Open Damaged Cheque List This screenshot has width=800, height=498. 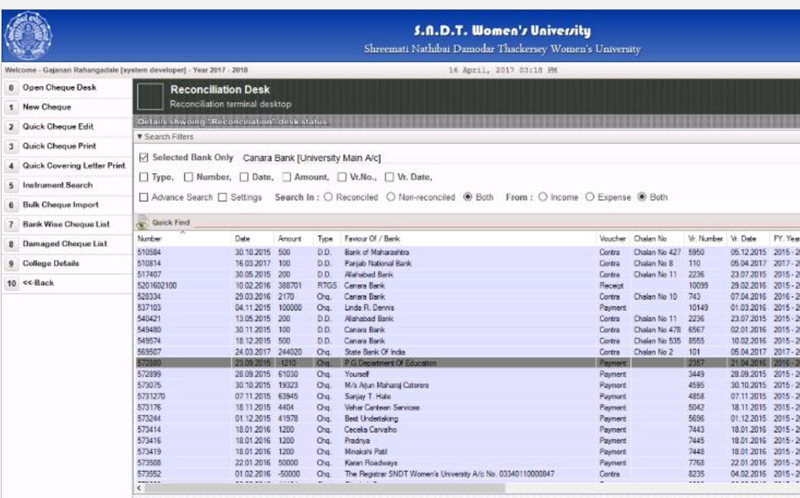coord(67,244)
